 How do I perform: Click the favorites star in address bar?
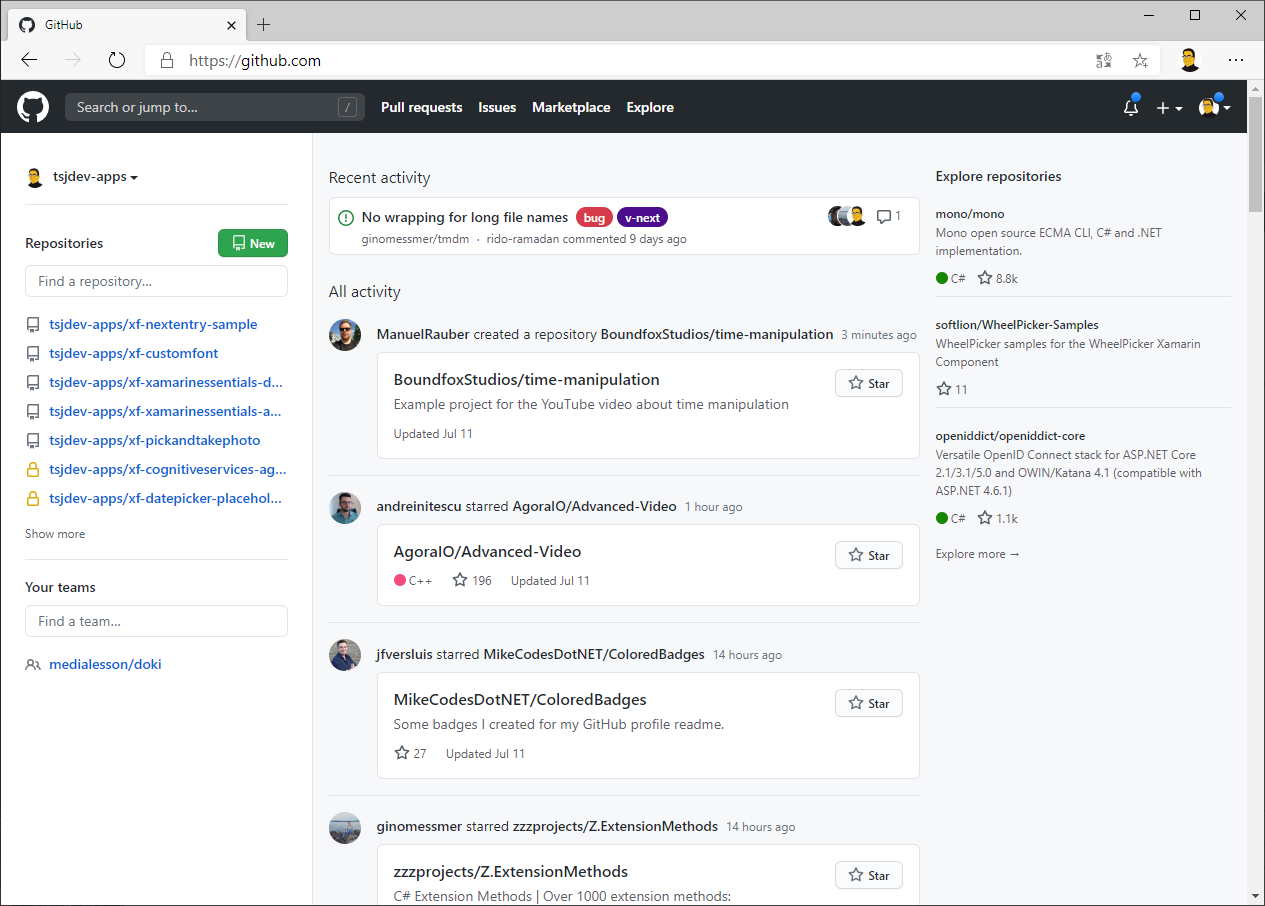(x=1140, y=60)
